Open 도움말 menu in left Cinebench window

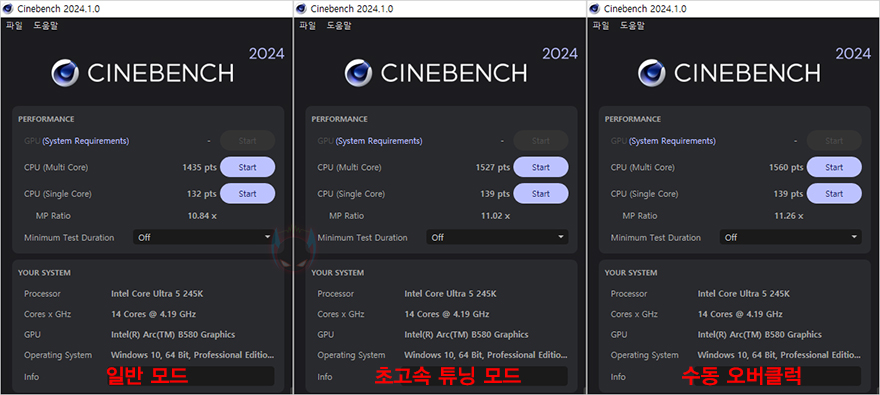[46, 25]
